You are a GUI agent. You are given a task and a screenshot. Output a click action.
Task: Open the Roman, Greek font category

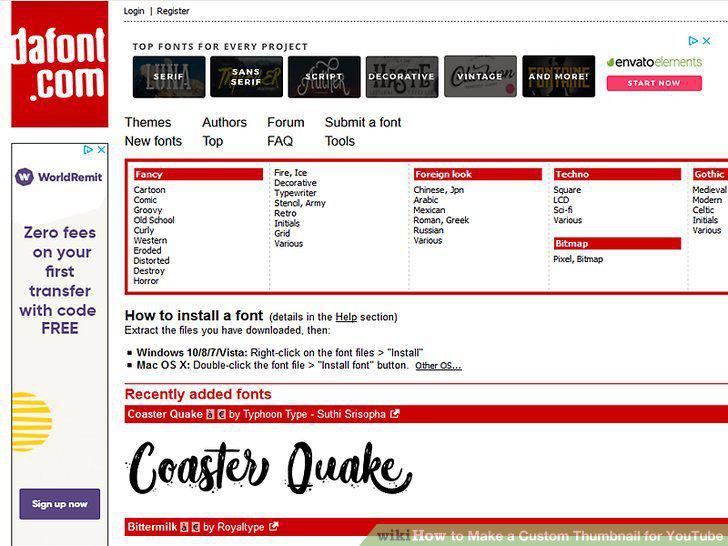(441, 220)
